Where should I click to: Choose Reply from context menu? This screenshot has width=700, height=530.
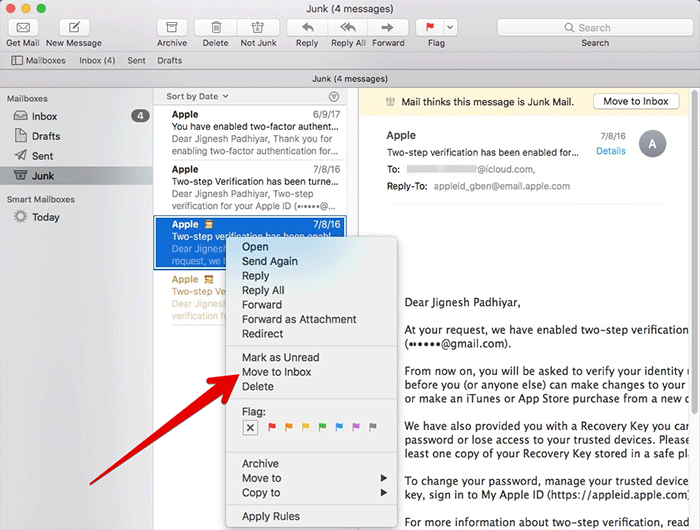[312, 276]
